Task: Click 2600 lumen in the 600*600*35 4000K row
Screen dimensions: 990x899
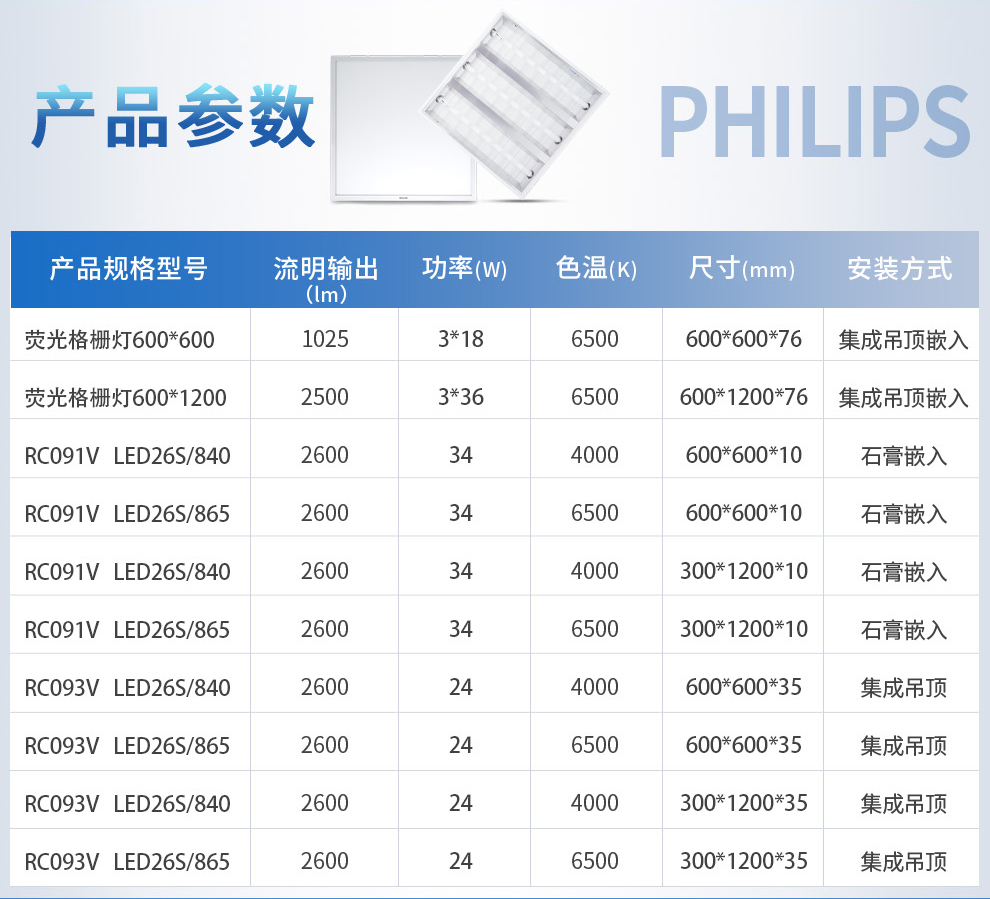Action: click(325, 688)
